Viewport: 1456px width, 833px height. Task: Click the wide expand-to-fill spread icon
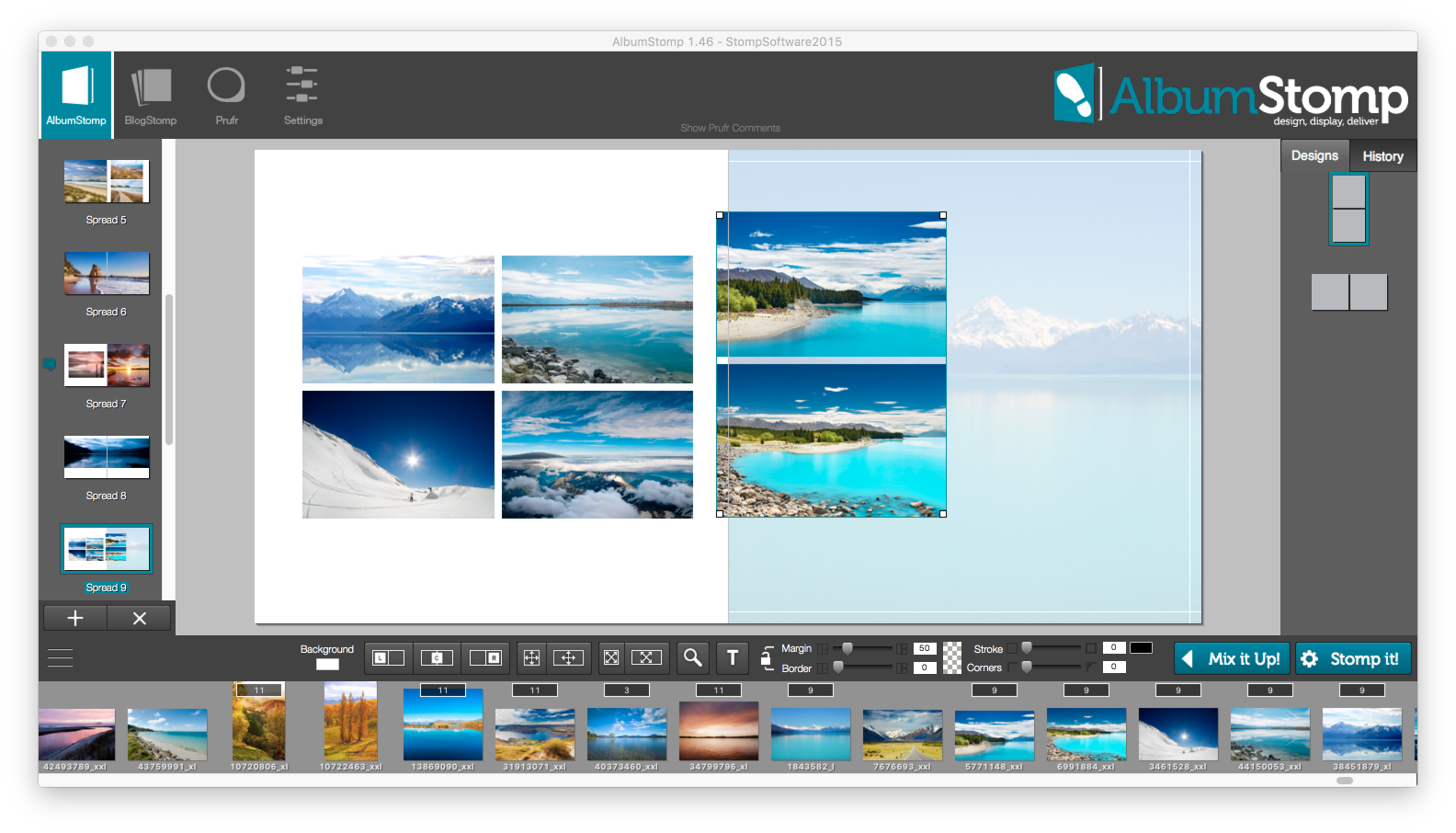pyautogui.click(x=646, y=657)
